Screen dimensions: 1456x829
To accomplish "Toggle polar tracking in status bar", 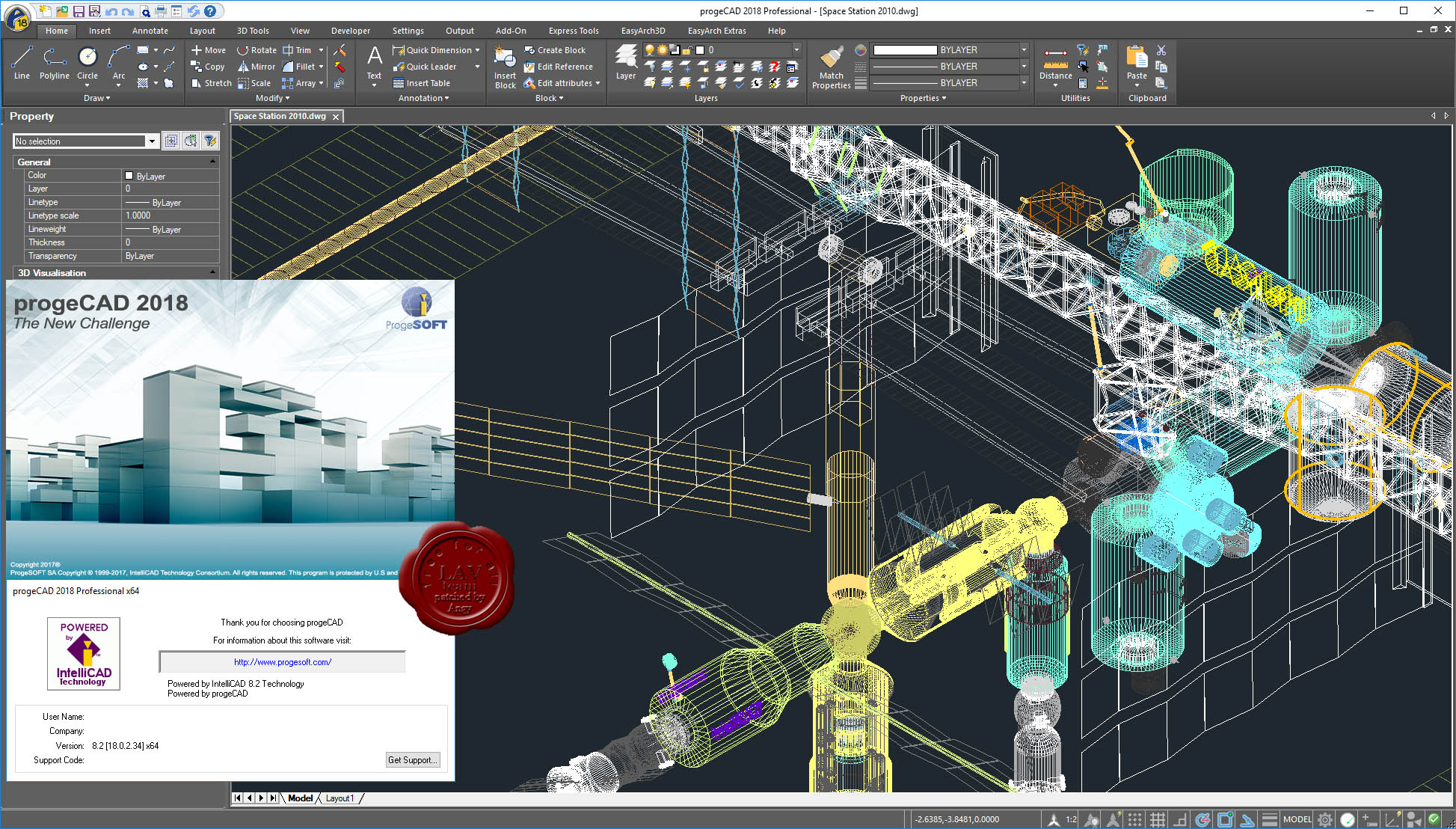I will tap(1202, 819).
